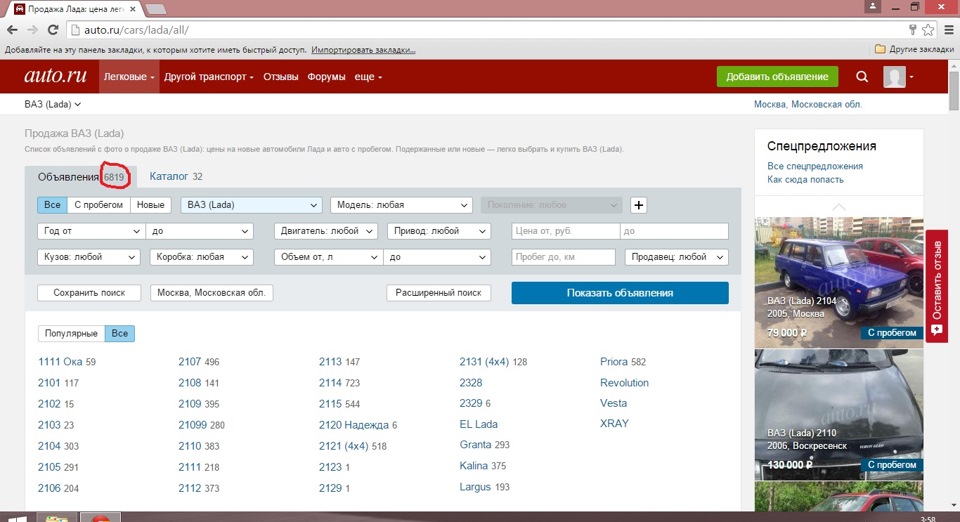Click the Оставить отзыв side tab

[x=937, y=286]
